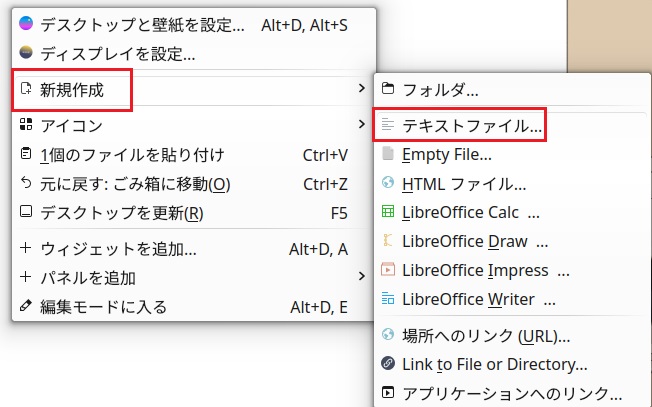Expand the パネルを追加 submenu arrow

[361, 277]
